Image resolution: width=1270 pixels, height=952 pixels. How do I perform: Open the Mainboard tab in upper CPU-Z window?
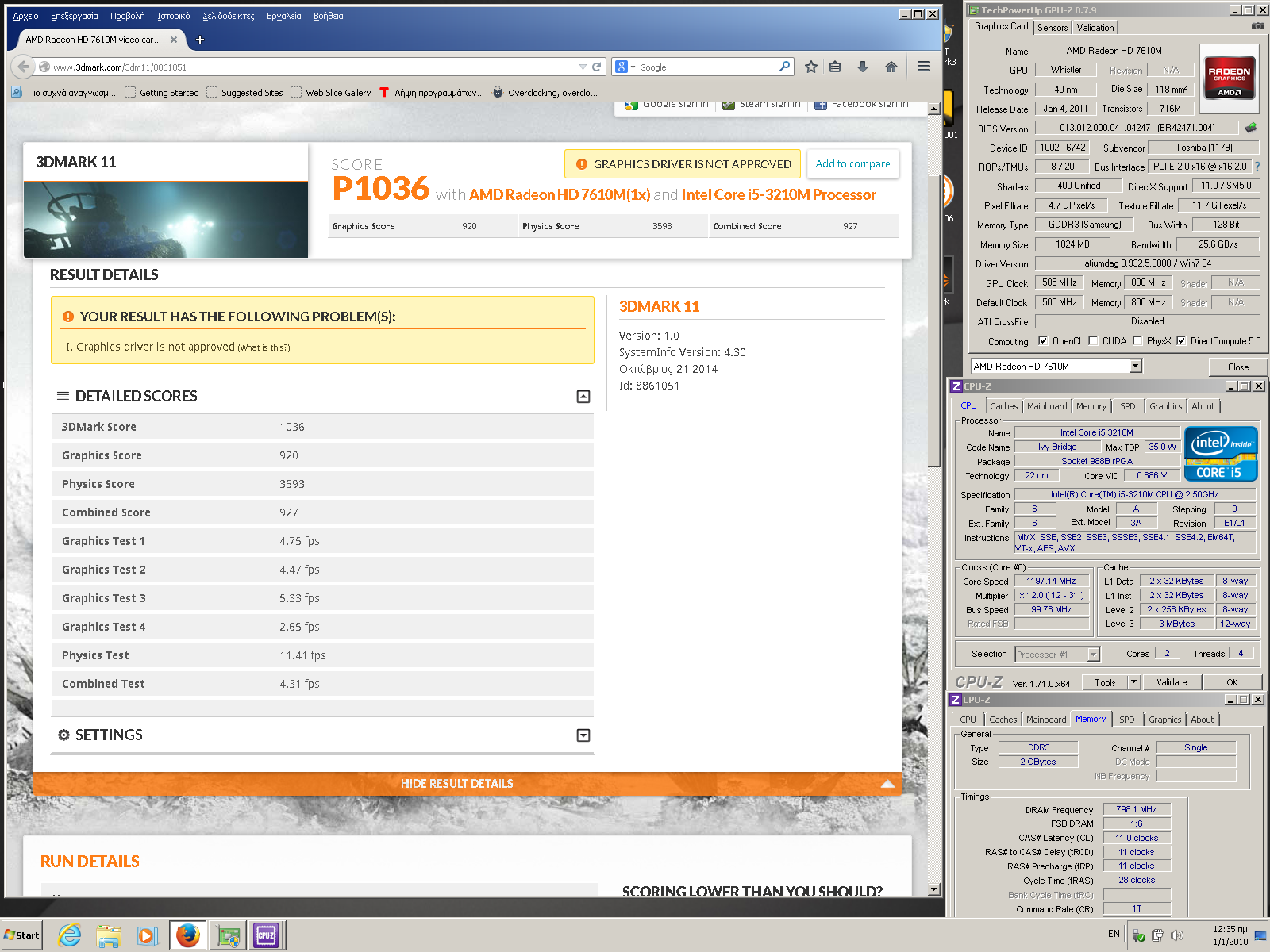tap(1047, 406)
